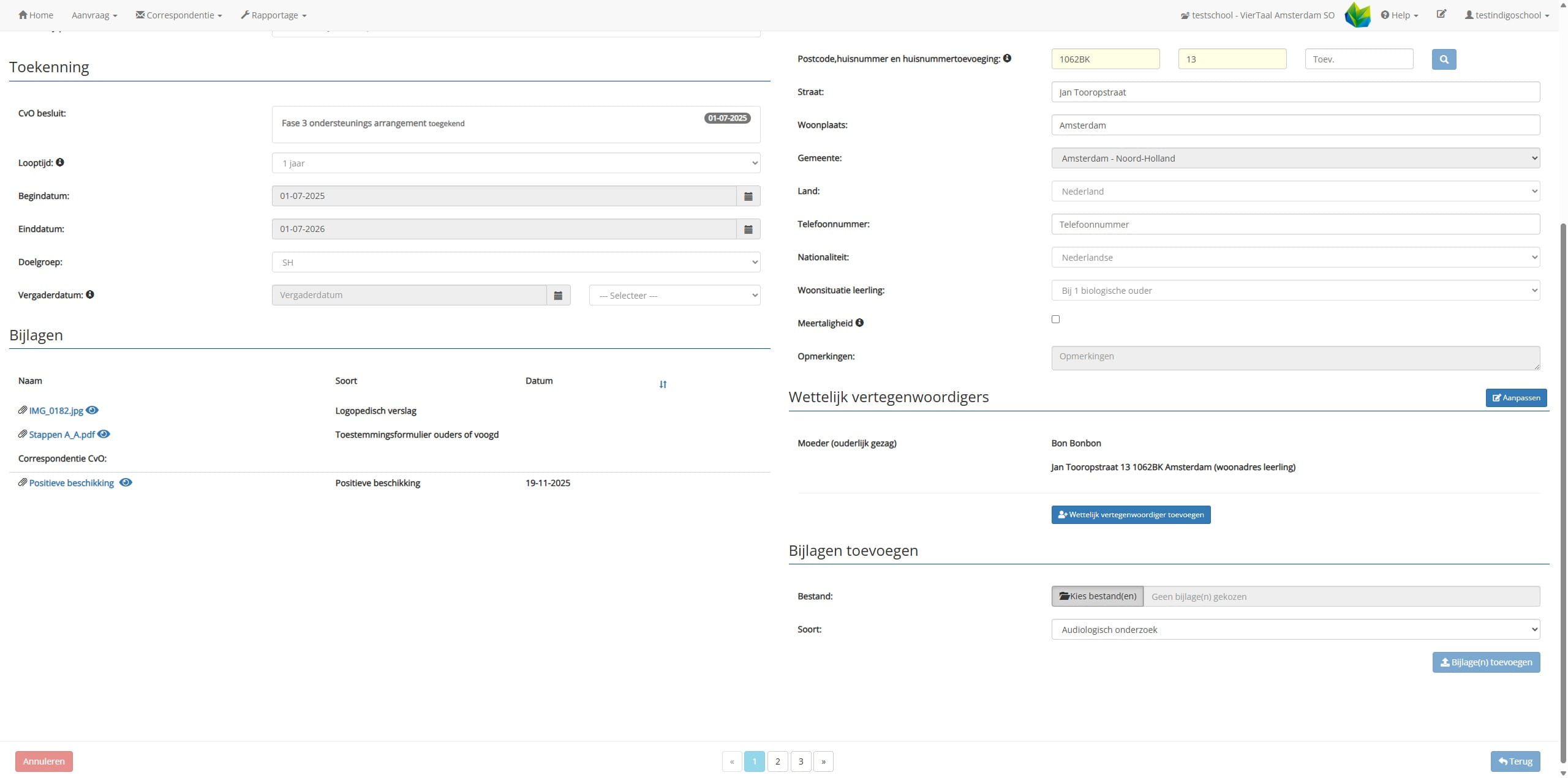Click the postcode field 1062BK
The width and height of the screenshot is (1568, 778).
1105,59
